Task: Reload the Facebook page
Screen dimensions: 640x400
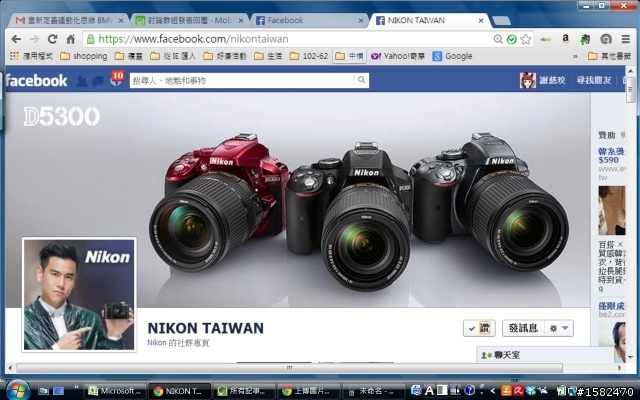Action: [52, 39]
